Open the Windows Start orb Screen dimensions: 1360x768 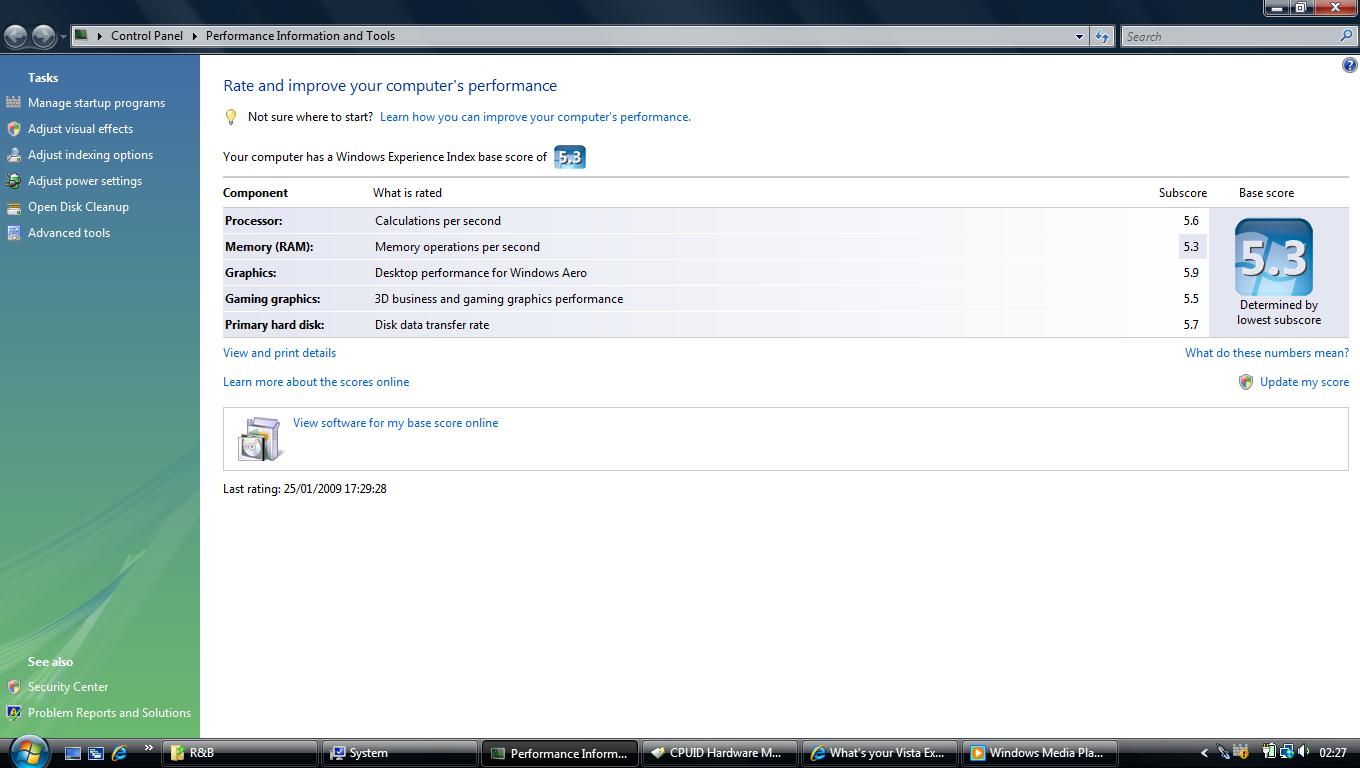28,750
